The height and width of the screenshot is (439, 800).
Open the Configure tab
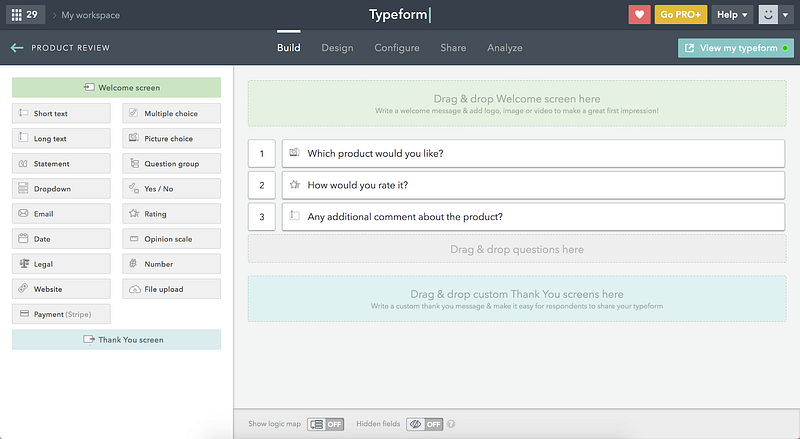pyautogui.click(x=397, y=47)
